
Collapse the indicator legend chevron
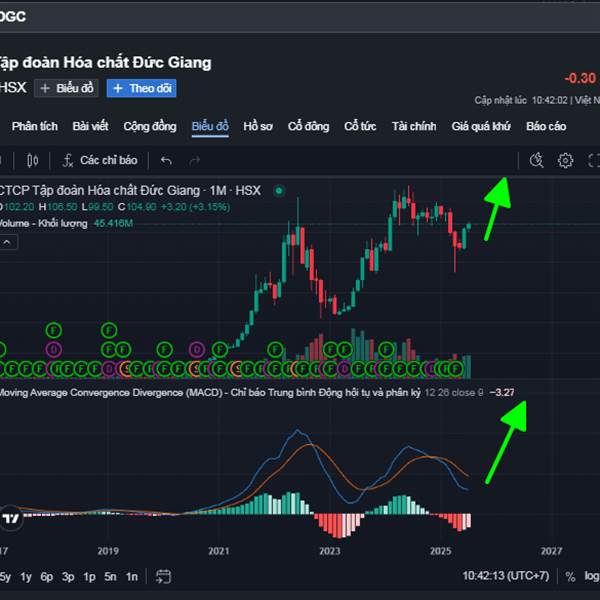(x=7, y=242)
